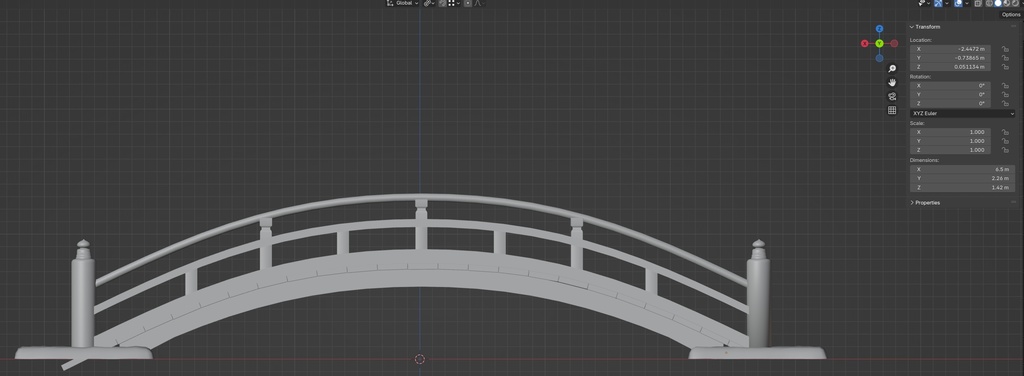Click the pan view hand icon
This screenshot has height=376, width=1024.
(x=892, y=82)
